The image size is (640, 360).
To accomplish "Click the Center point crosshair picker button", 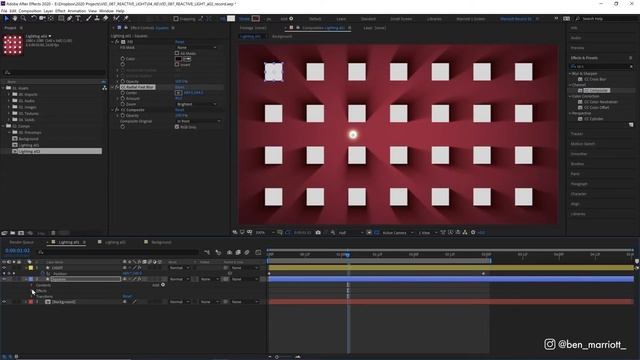I will coord(178,93).
